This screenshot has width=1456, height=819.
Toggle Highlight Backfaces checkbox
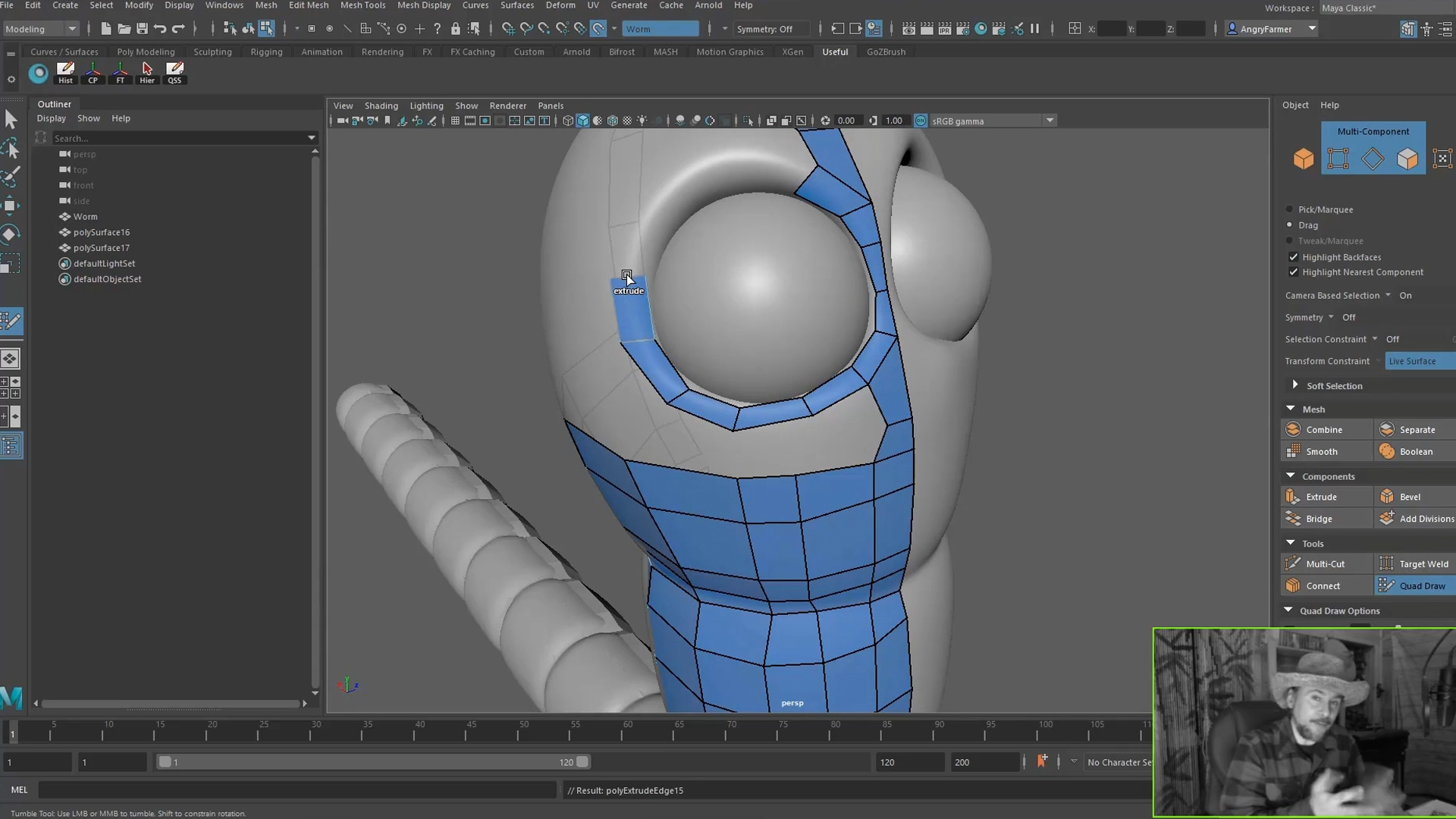1294,257
